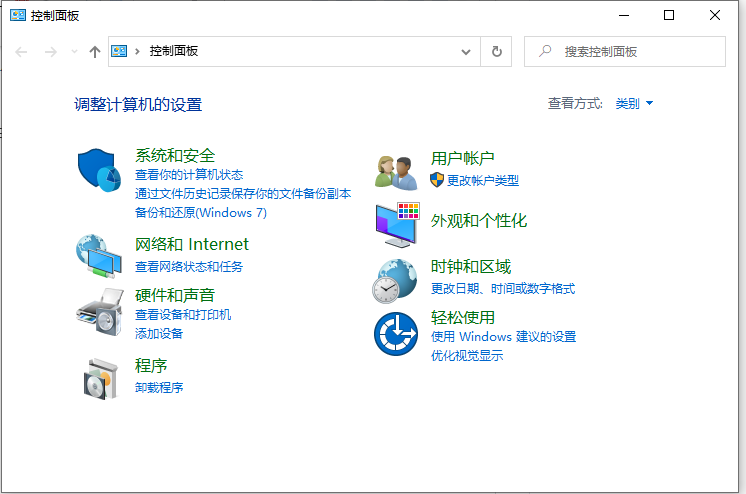This screenshot has height=494, width=746.
Task: Click 备份和还原(Windows 7) link
Action: (x=201, y=212)
